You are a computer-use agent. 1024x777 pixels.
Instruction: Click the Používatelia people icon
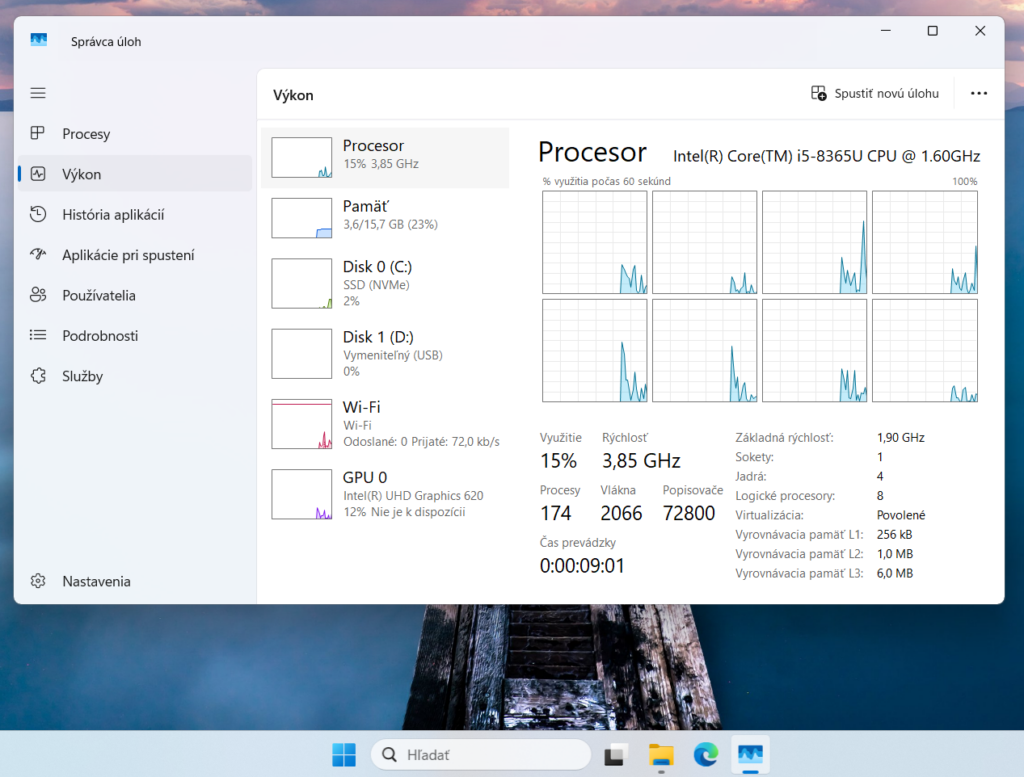click(38, 295)
